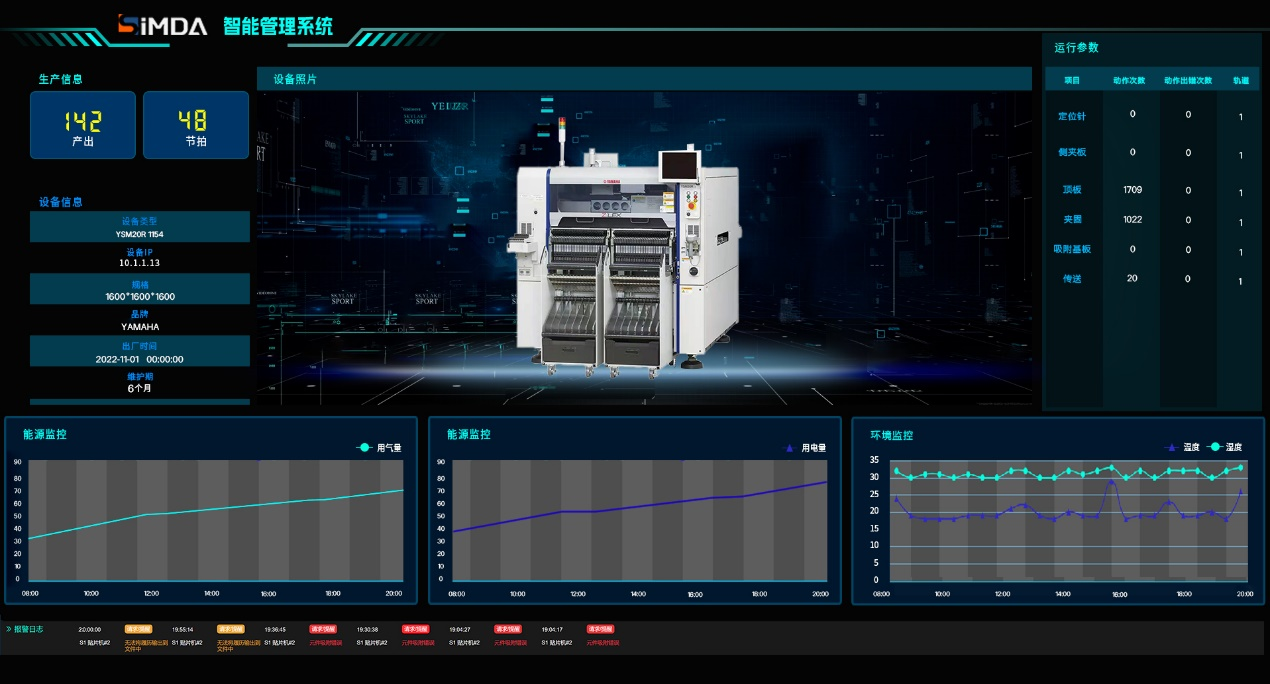Click the 用气量 cyan circle legend marker
The image size is (1270, 684).
coord(365,448)
